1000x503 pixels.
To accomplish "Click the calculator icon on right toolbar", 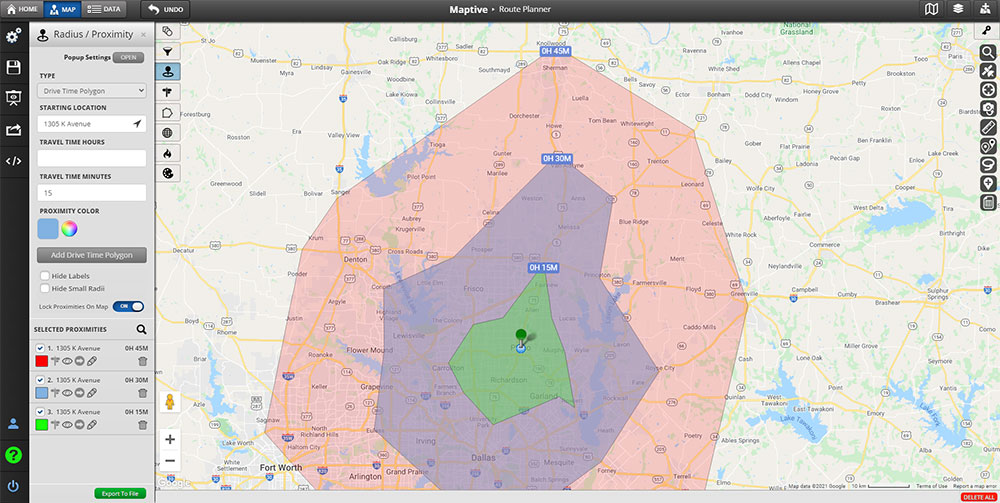I will pos(988,203).
